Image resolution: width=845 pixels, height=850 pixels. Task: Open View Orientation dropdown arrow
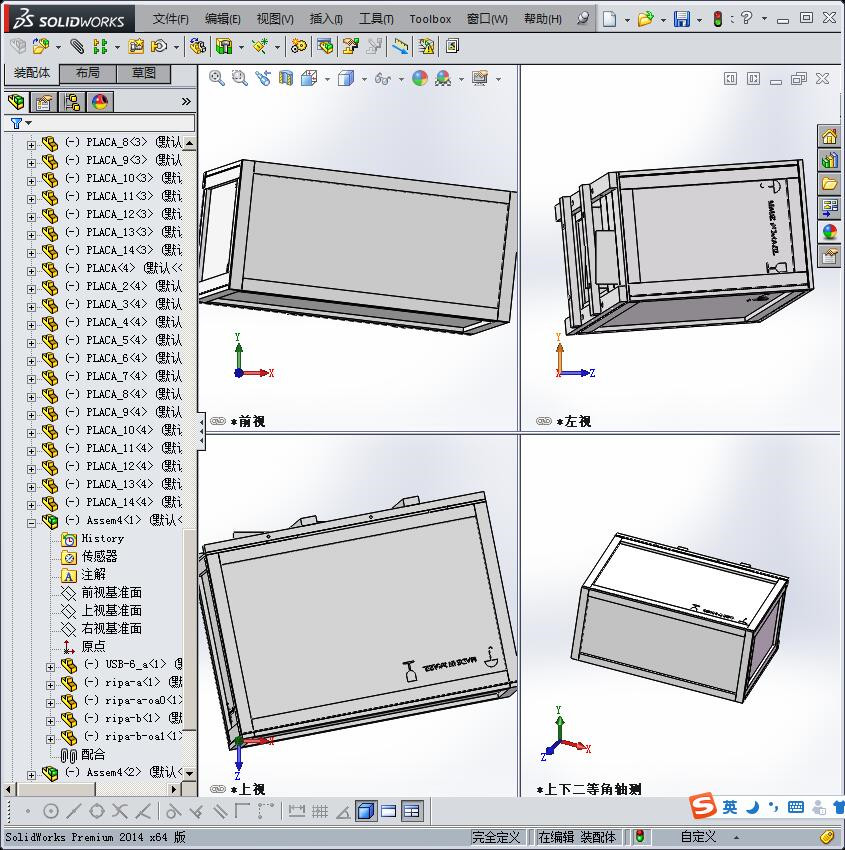327,79
